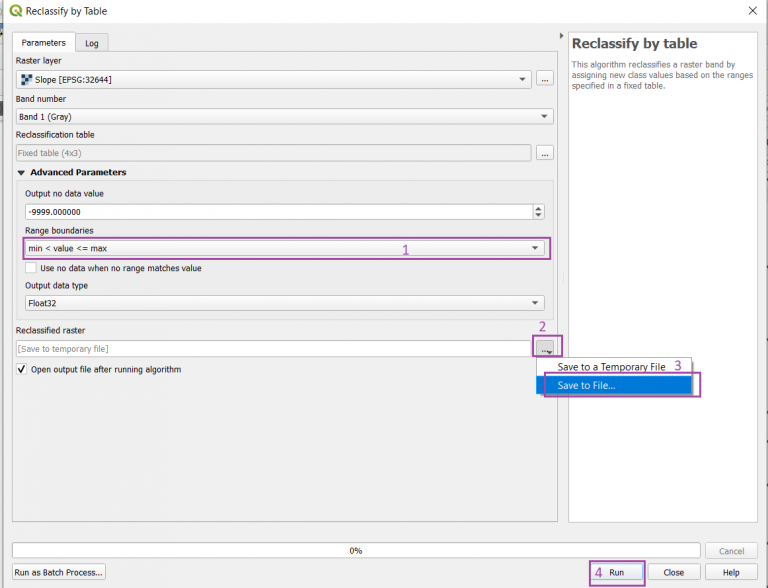This screenshot has width=768, height=588.
Task: Collapse help panel using the arrow handle
Action: tap(560, 35)
